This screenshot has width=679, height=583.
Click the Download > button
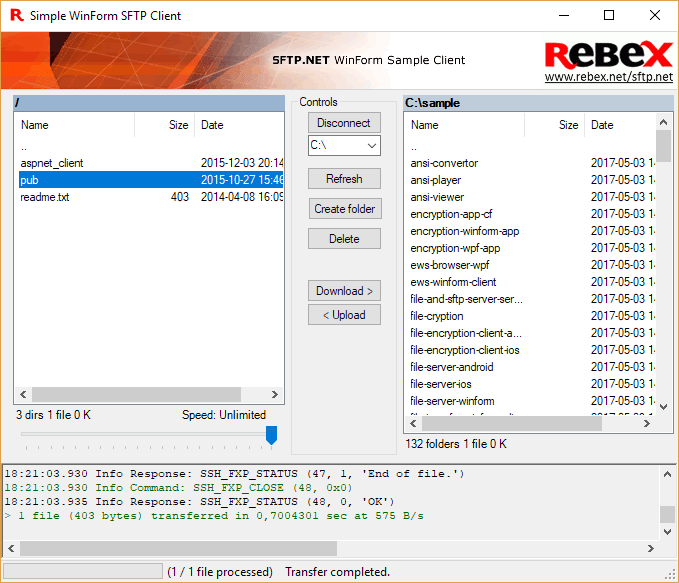click(x=344, y=291)
